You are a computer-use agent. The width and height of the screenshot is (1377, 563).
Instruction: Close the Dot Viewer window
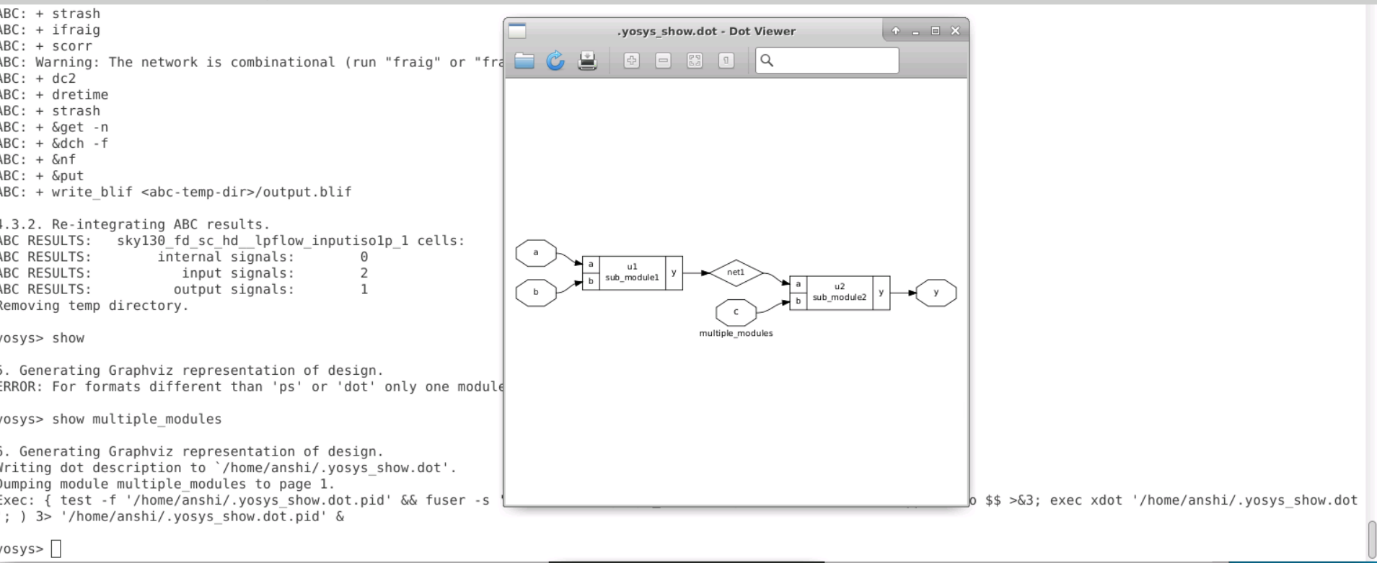[x=955, y=31]
